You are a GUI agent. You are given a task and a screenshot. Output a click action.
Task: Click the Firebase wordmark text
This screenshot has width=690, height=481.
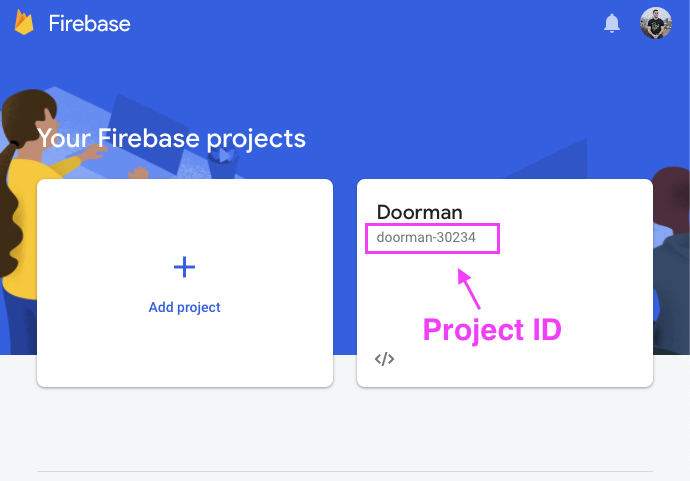coord(89,23)
